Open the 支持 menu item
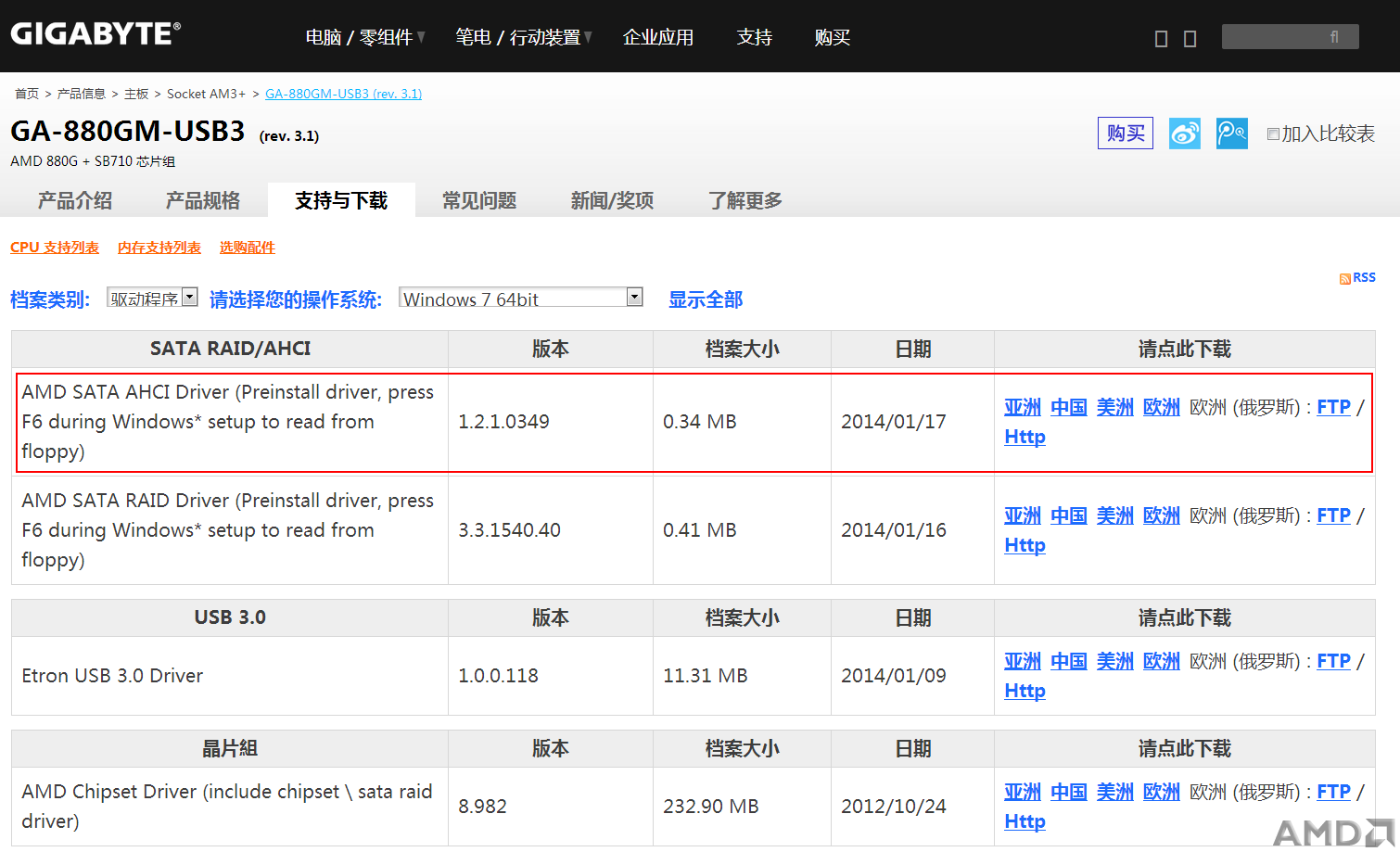This screenshot has width=1400, height=852. [755, 37]
